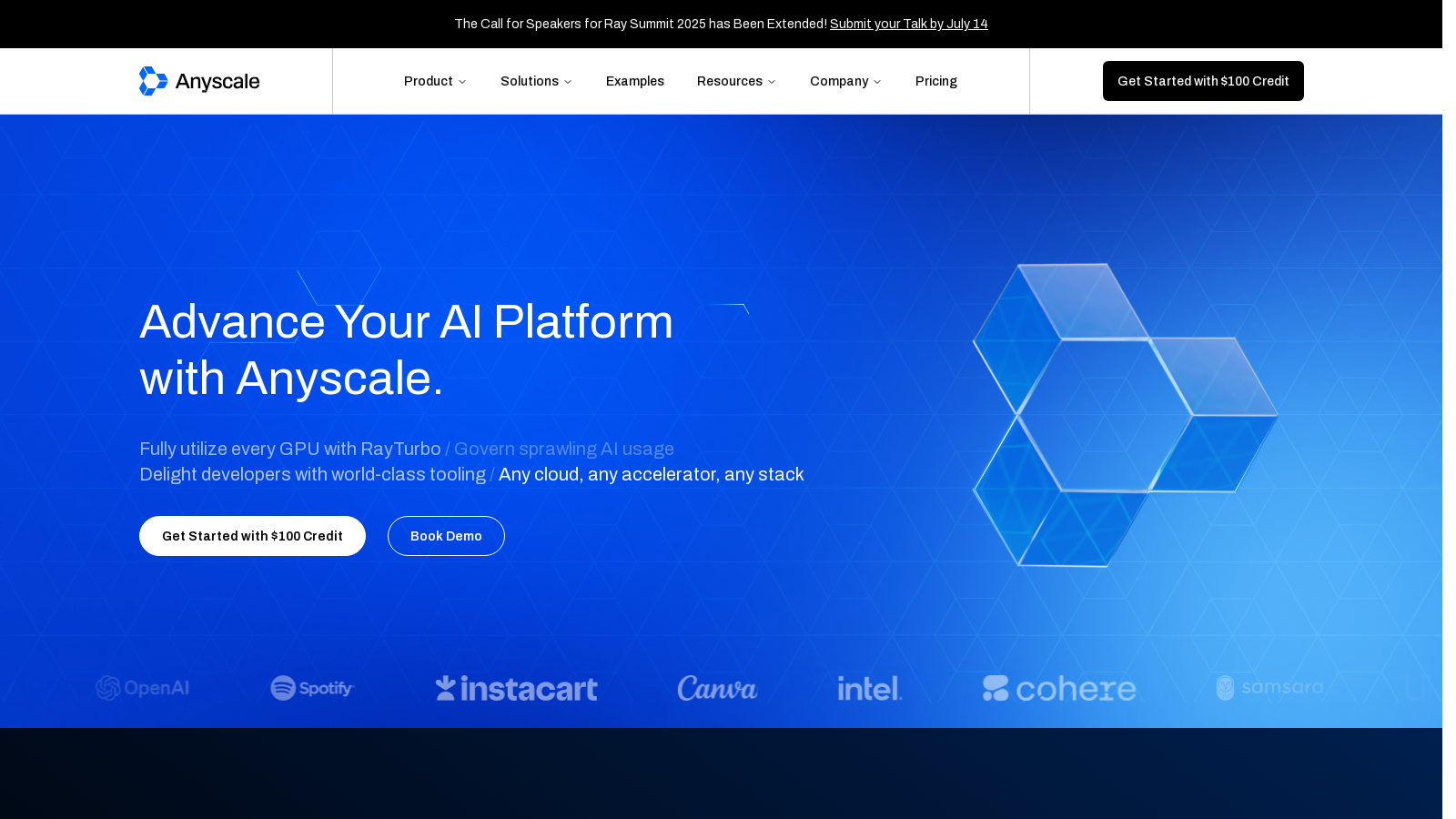The image size is (1456, 819).
Task: Go to the Examples page
Action: pos(634,81)
